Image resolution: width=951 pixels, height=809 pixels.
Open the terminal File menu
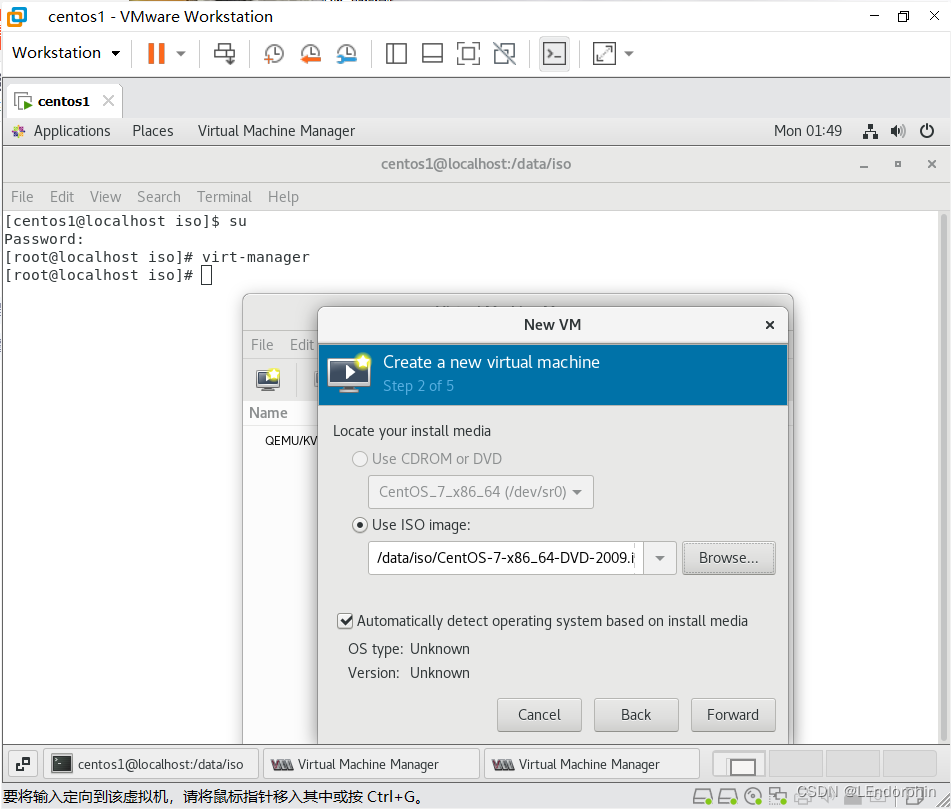pyautogui.click(x=22, y=197)
